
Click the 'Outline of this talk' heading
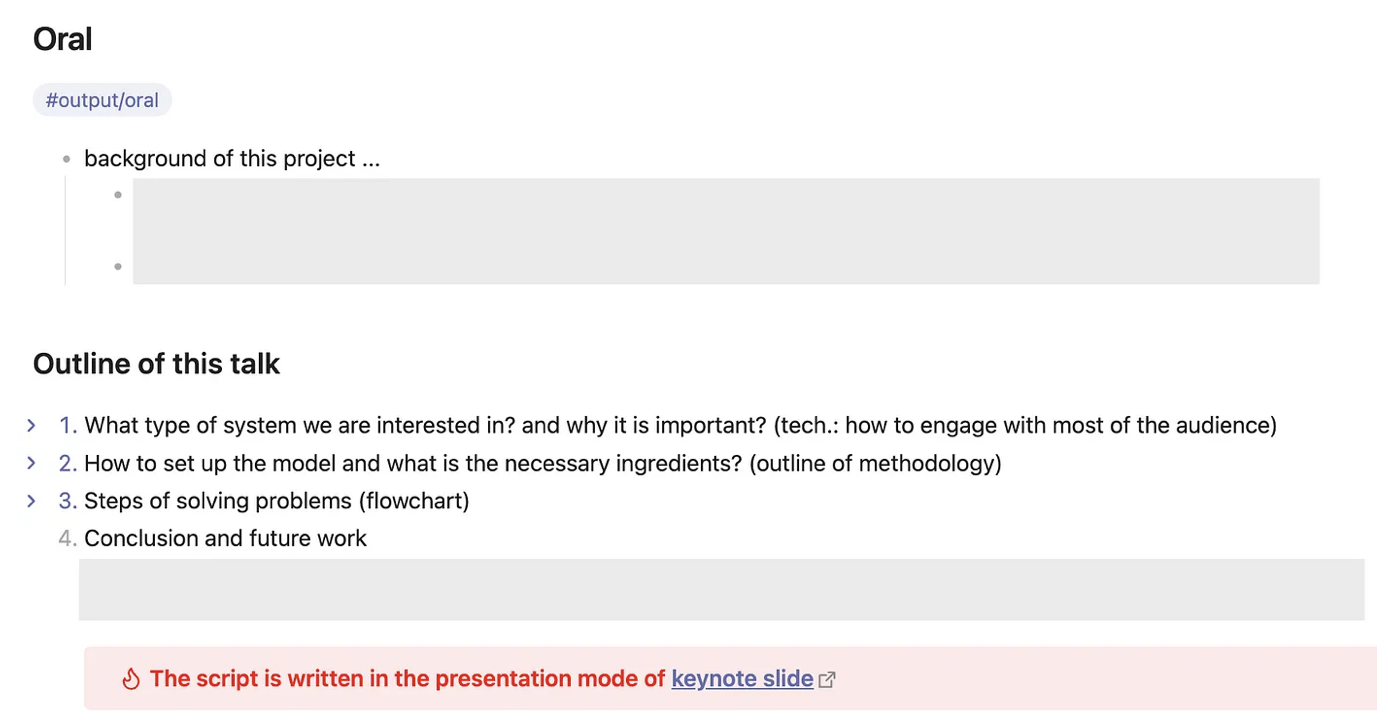[156, 363]
